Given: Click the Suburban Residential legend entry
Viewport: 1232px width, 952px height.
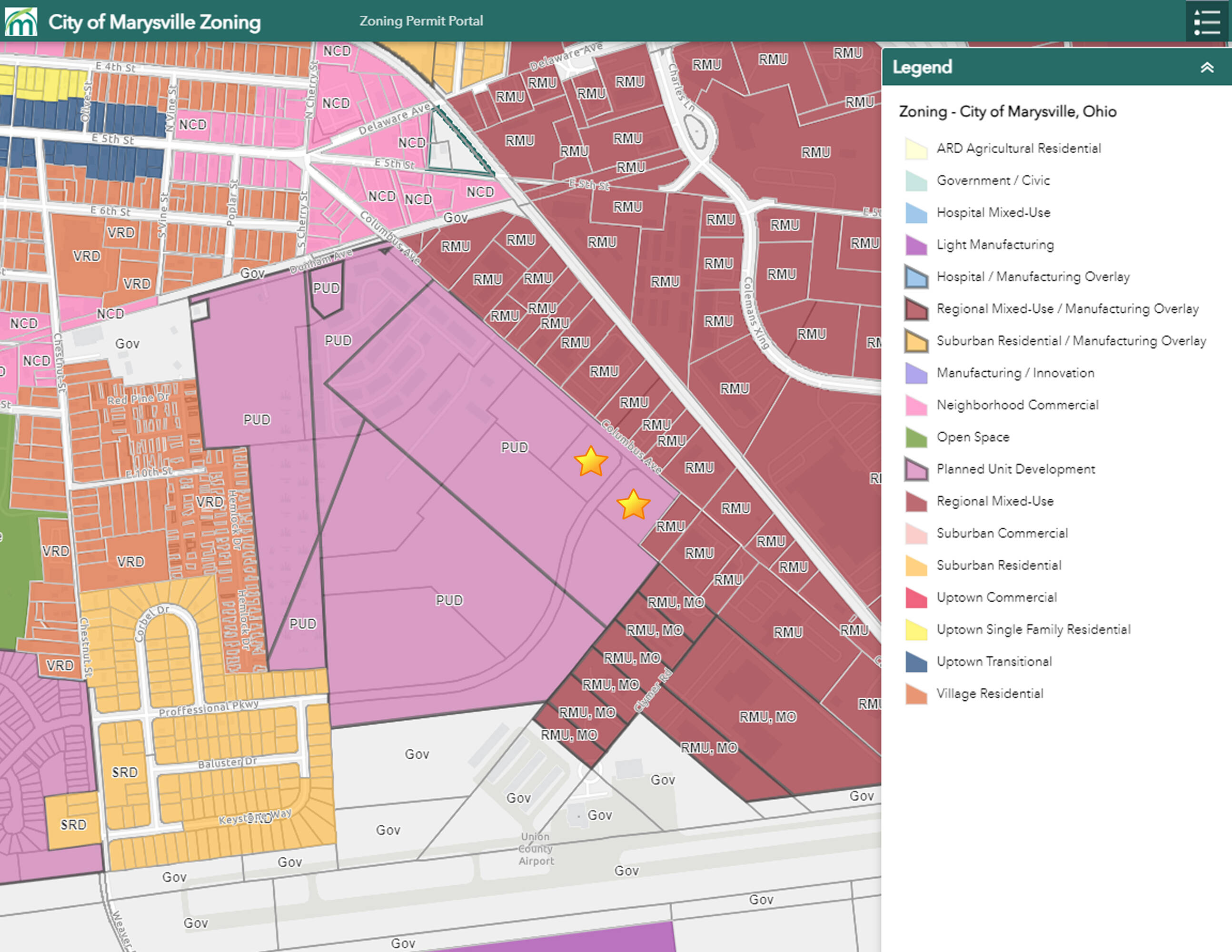Looking at the screenshot, I should coord(998,565).
